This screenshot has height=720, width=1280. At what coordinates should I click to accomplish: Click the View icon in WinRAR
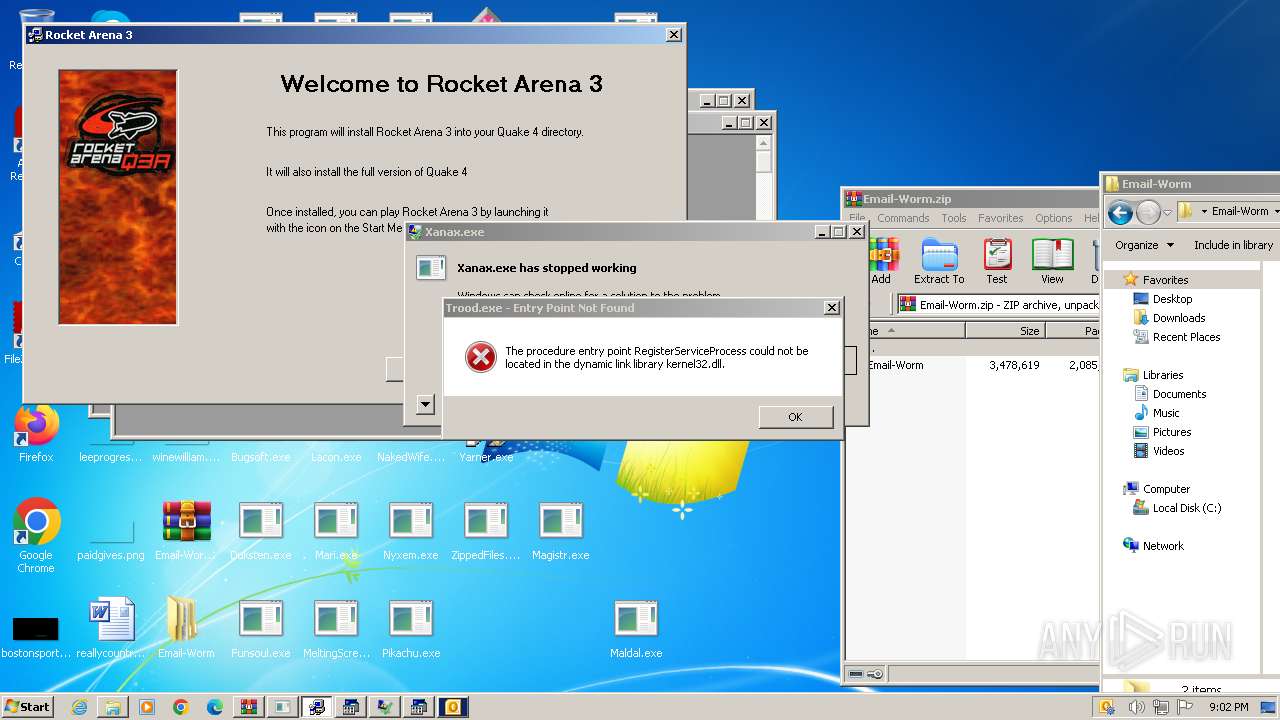pos(1052,261)
